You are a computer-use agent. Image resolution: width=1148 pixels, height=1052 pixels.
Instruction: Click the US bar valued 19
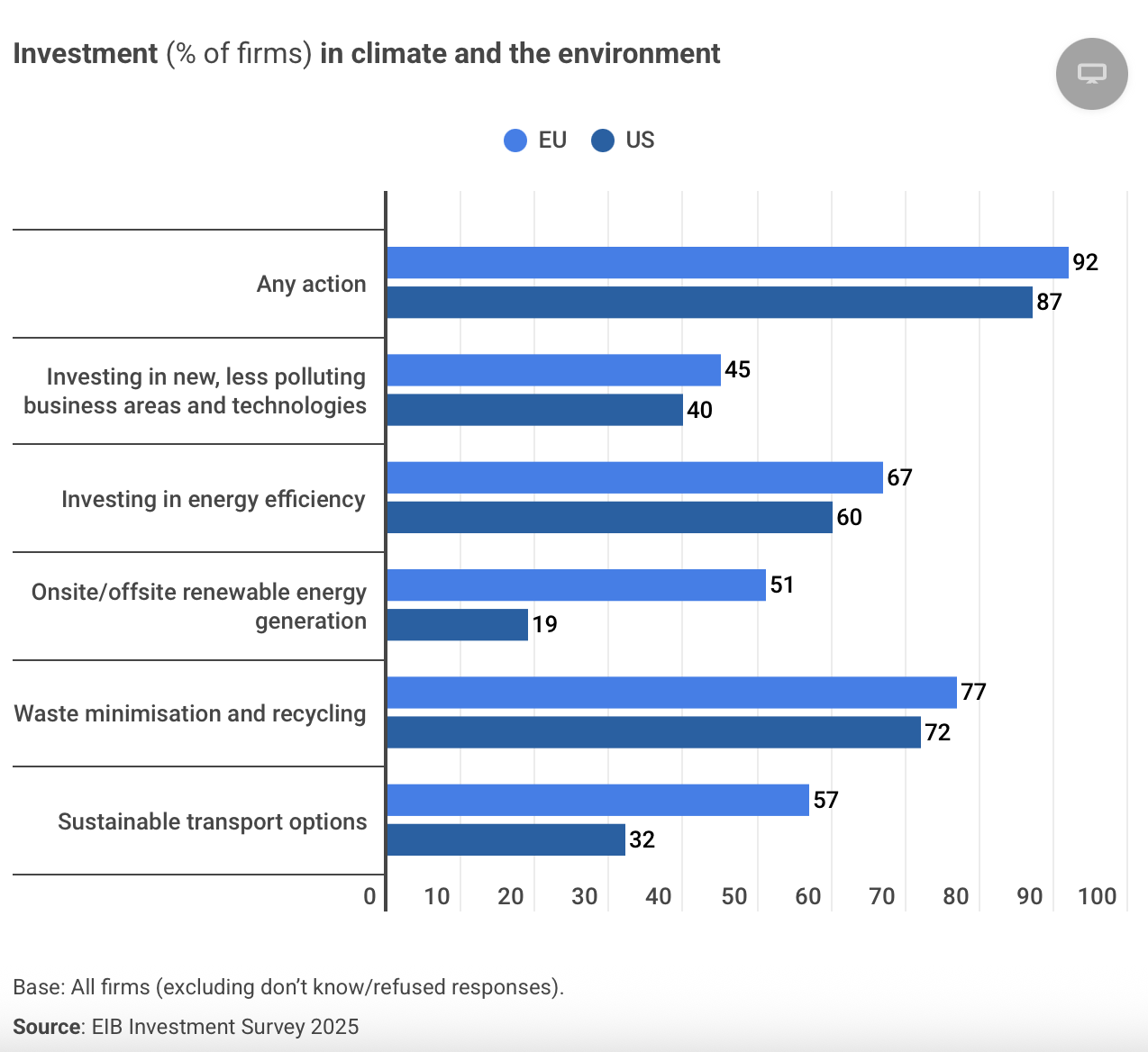click(457, 624)
